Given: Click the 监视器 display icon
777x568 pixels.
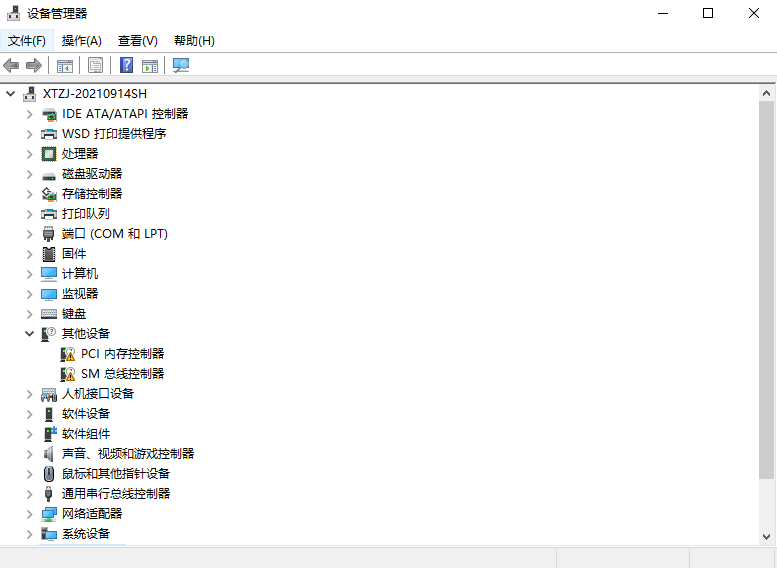Looking at the screenshot, I should pos(49,294).
